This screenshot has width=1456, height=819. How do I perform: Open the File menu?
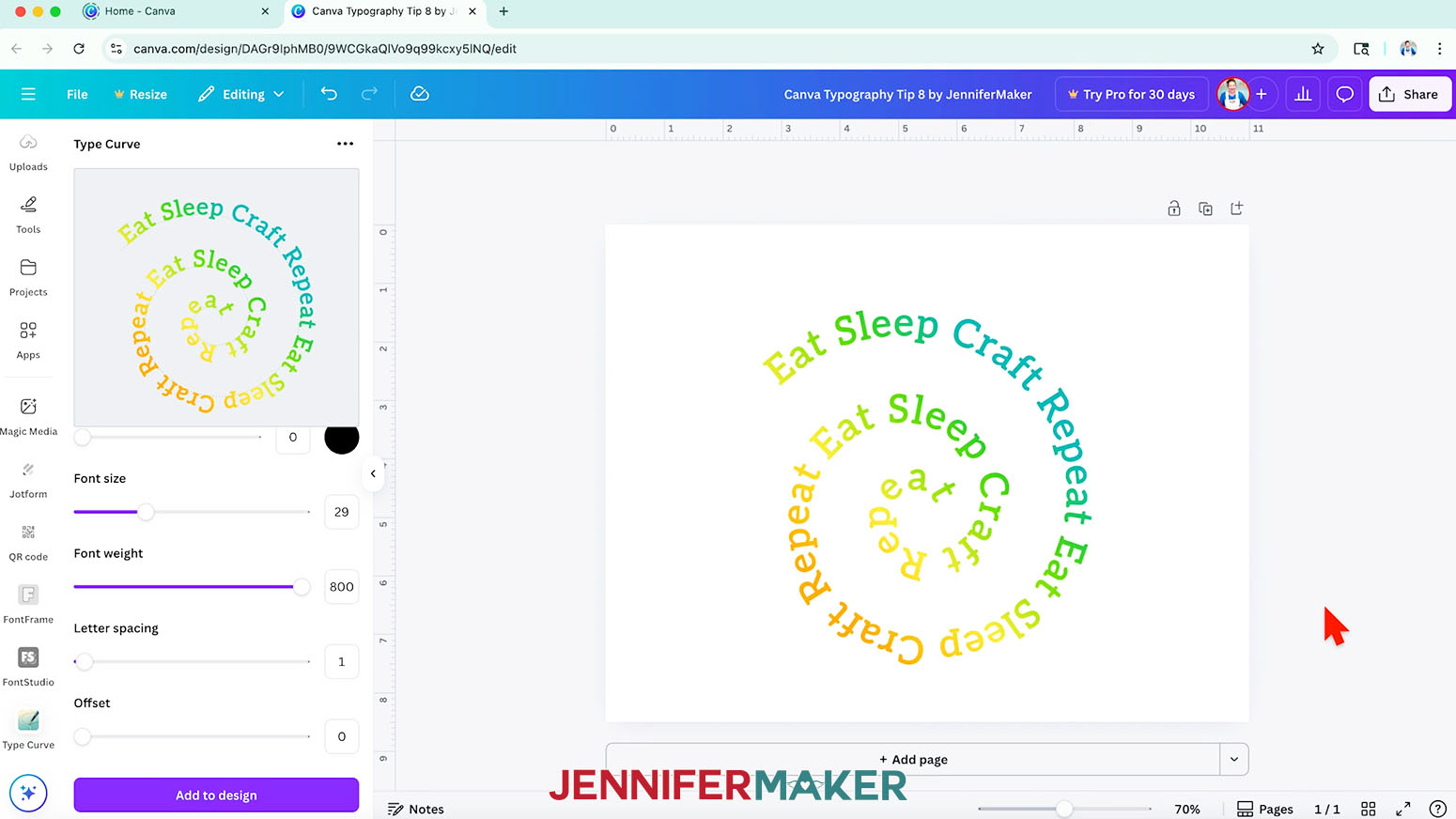[77, 94]
